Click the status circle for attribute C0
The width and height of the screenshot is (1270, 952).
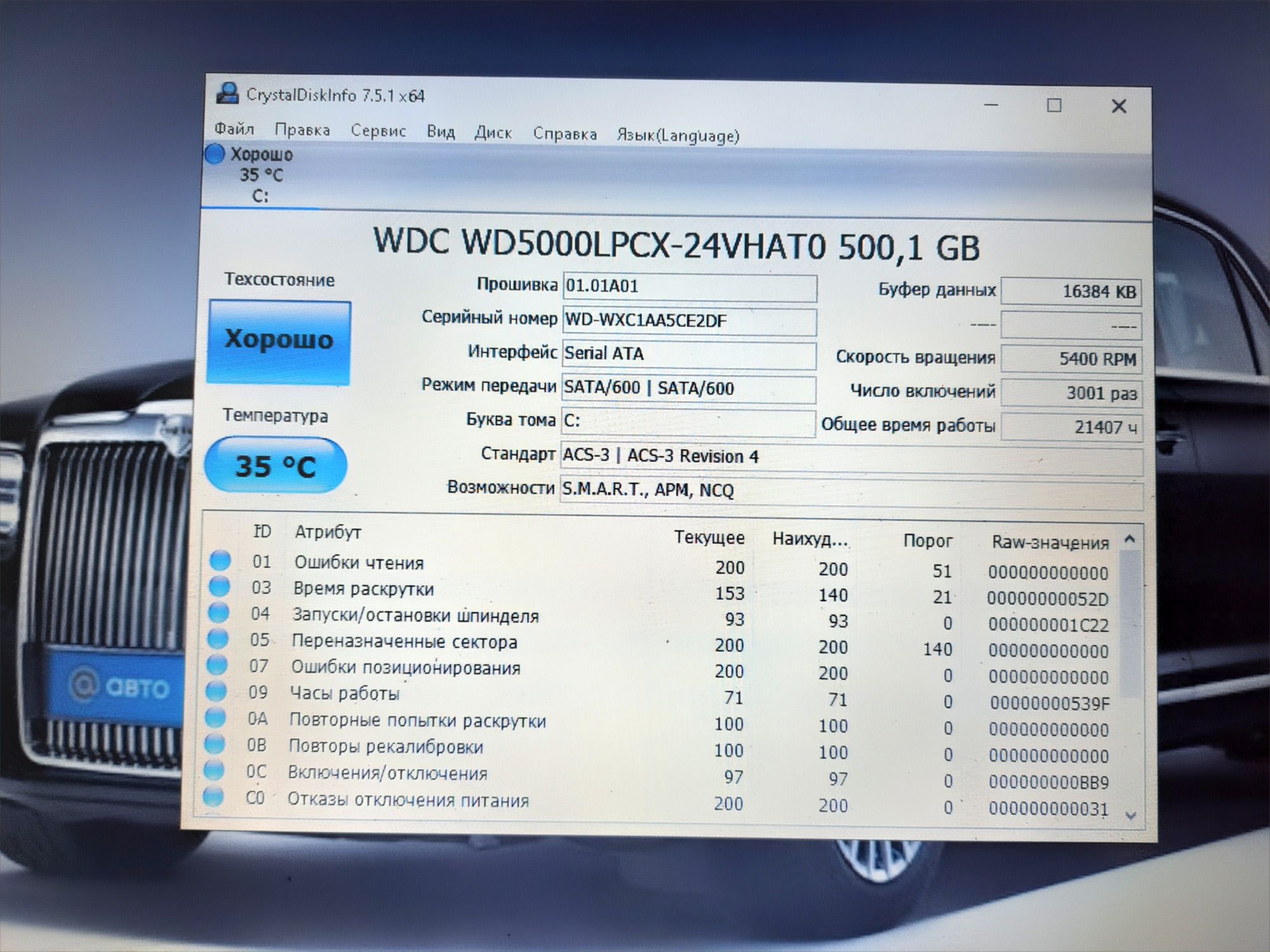tap(213, 797)
